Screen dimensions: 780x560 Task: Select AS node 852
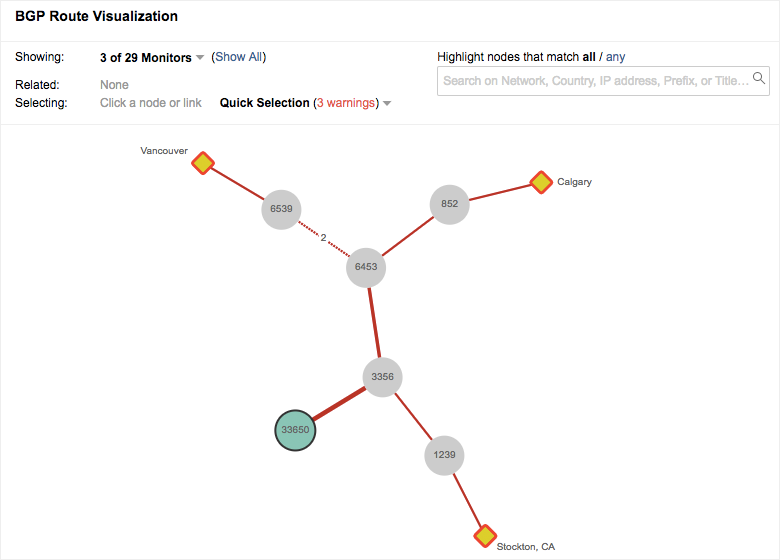tap(449, 204)
